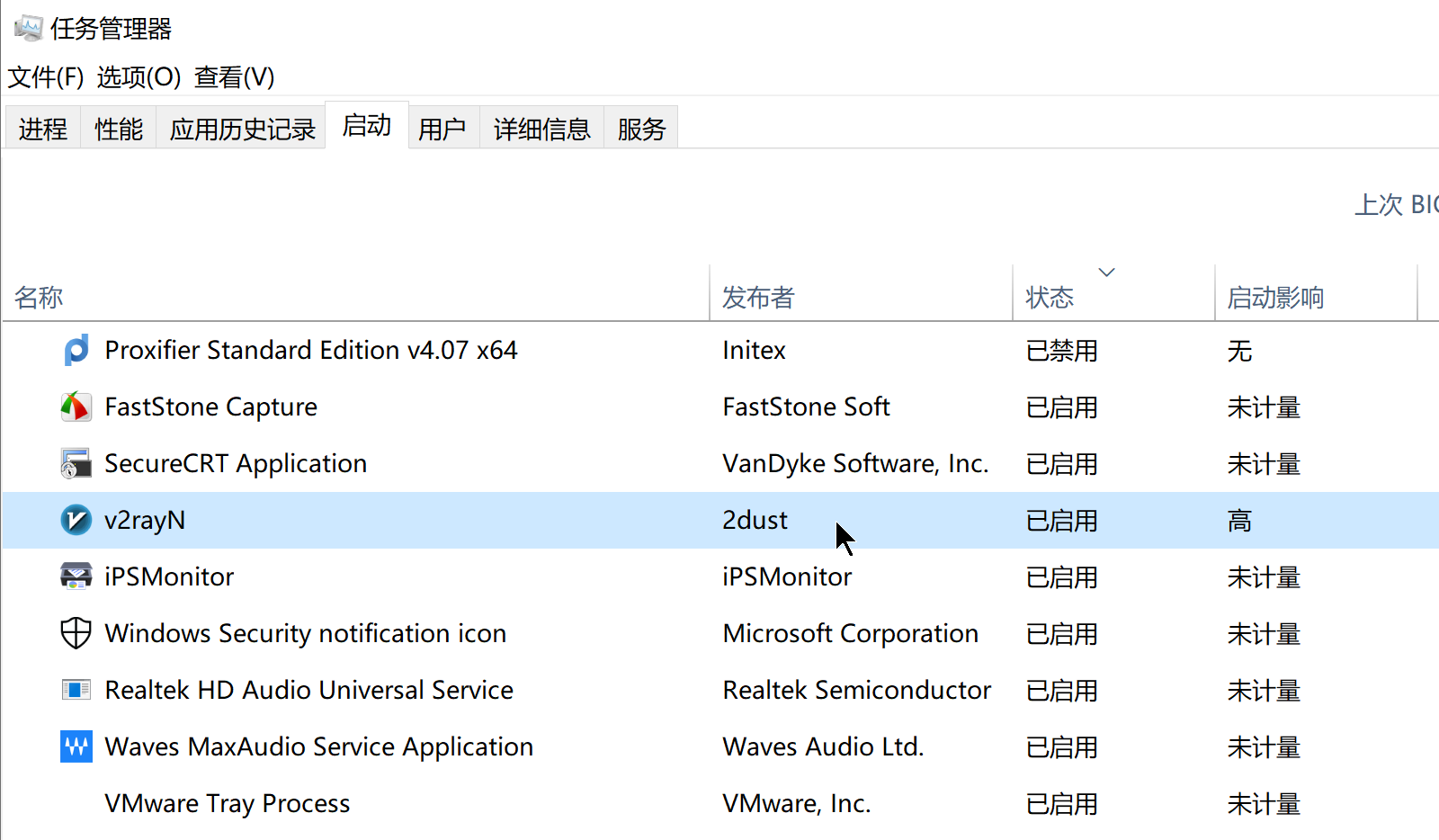This screenshot has height=840, width=1439.
Task: Click the 已启用 status of v2rayN
Action: pos(1062,521)
